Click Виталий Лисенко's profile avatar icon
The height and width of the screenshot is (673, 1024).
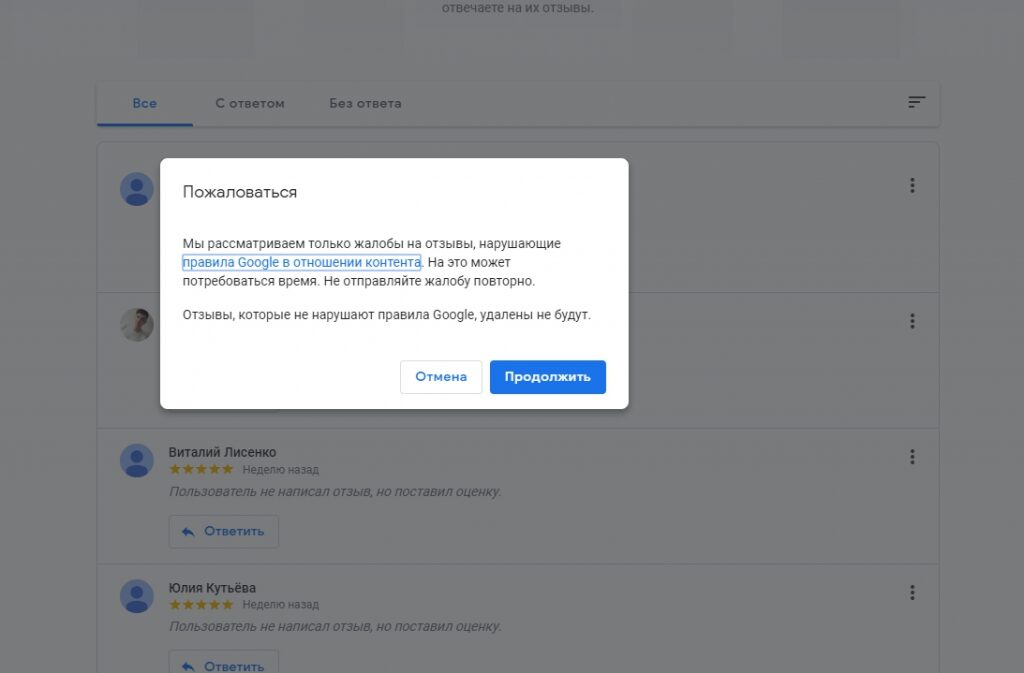[137, 461]
